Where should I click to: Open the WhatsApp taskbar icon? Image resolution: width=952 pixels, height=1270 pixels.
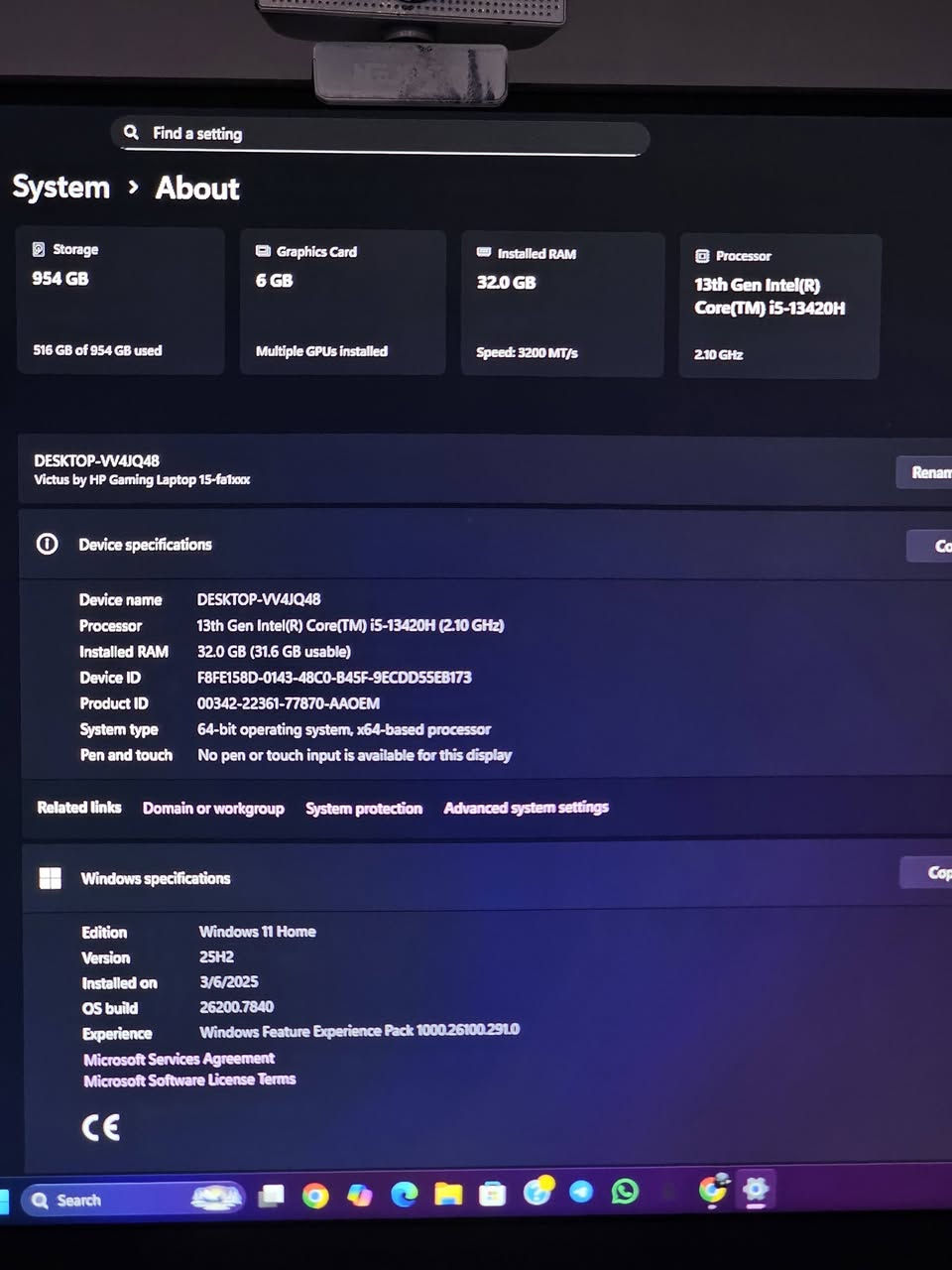coord(625,1191)
